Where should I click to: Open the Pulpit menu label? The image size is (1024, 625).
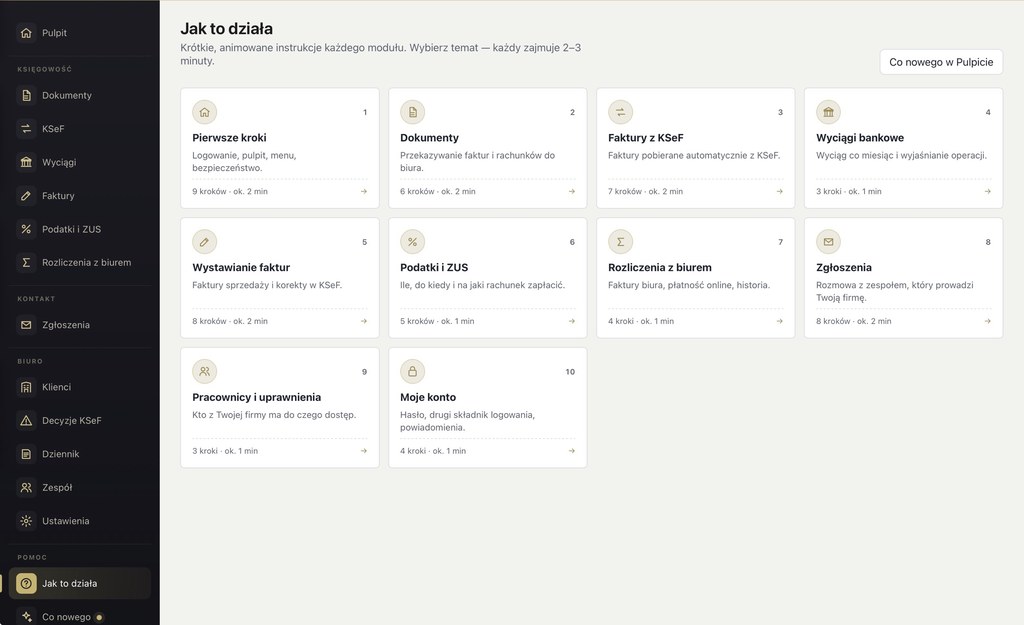[54, 33]
